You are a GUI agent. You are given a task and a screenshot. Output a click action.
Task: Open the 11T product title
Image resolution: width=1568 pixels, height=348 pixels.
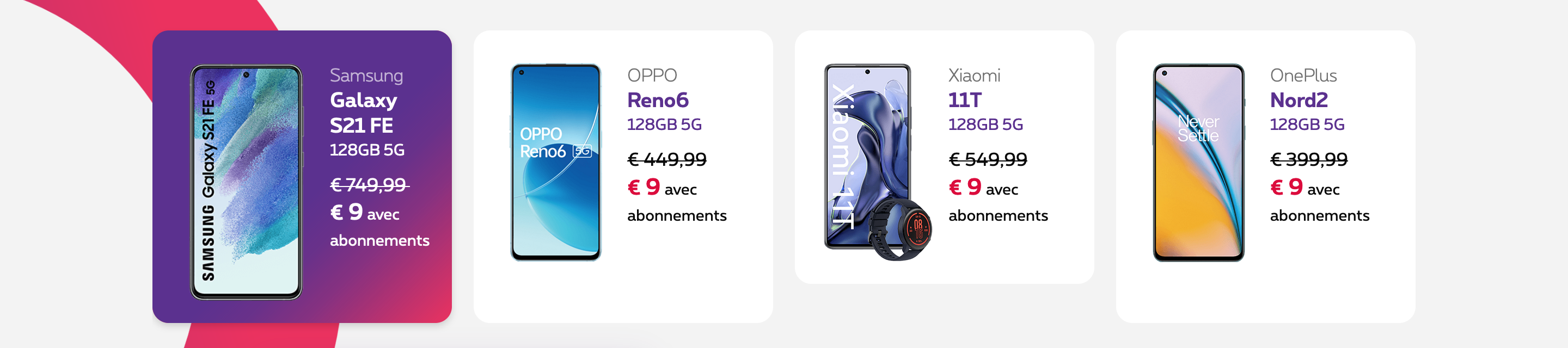965,100
